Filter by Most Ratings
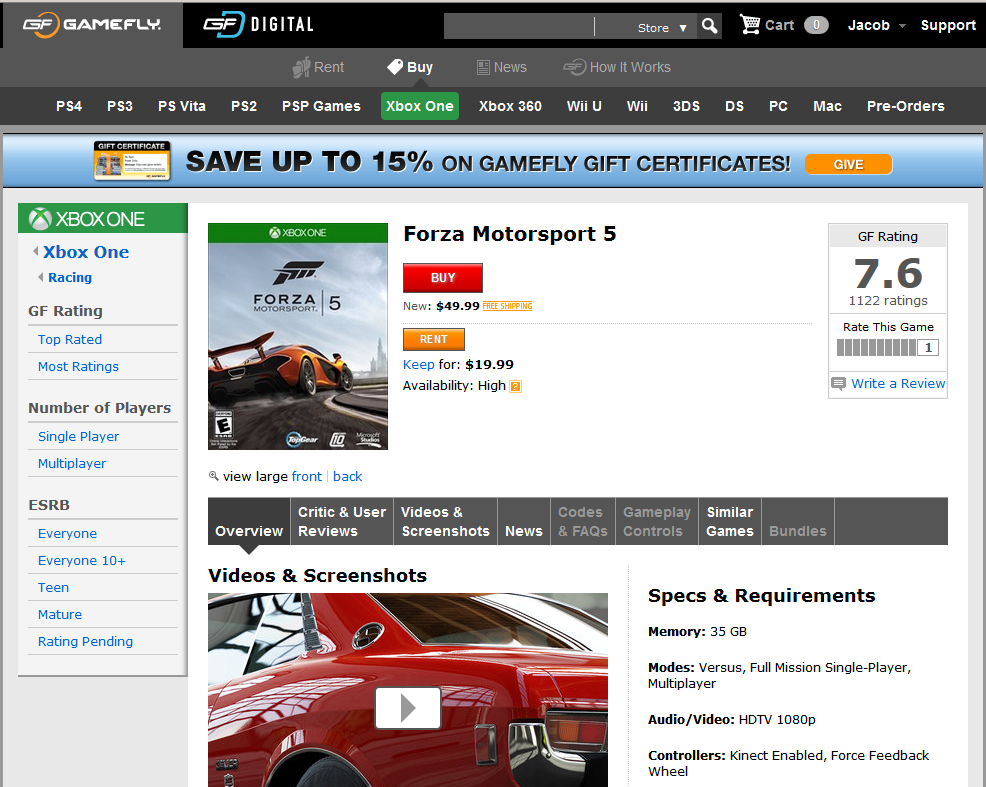 (78, 366)
